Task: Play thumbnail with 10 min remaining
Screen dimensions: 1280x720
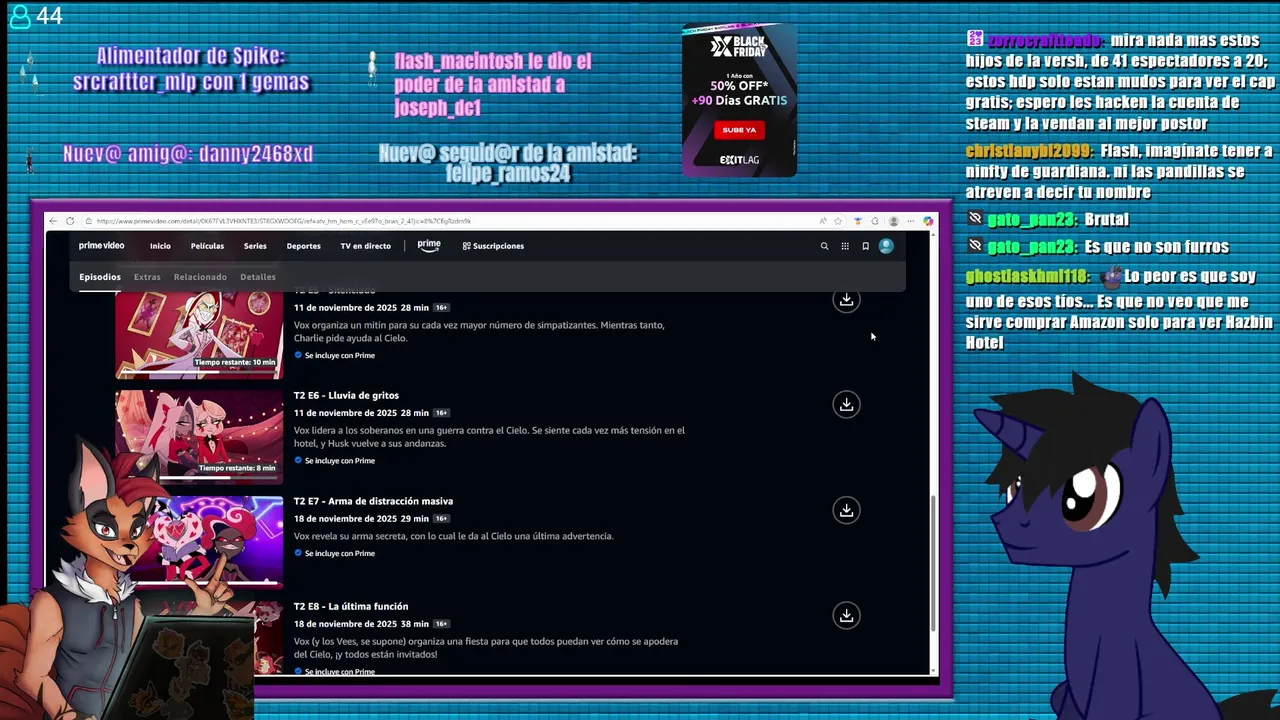Action: click(199, 335)
